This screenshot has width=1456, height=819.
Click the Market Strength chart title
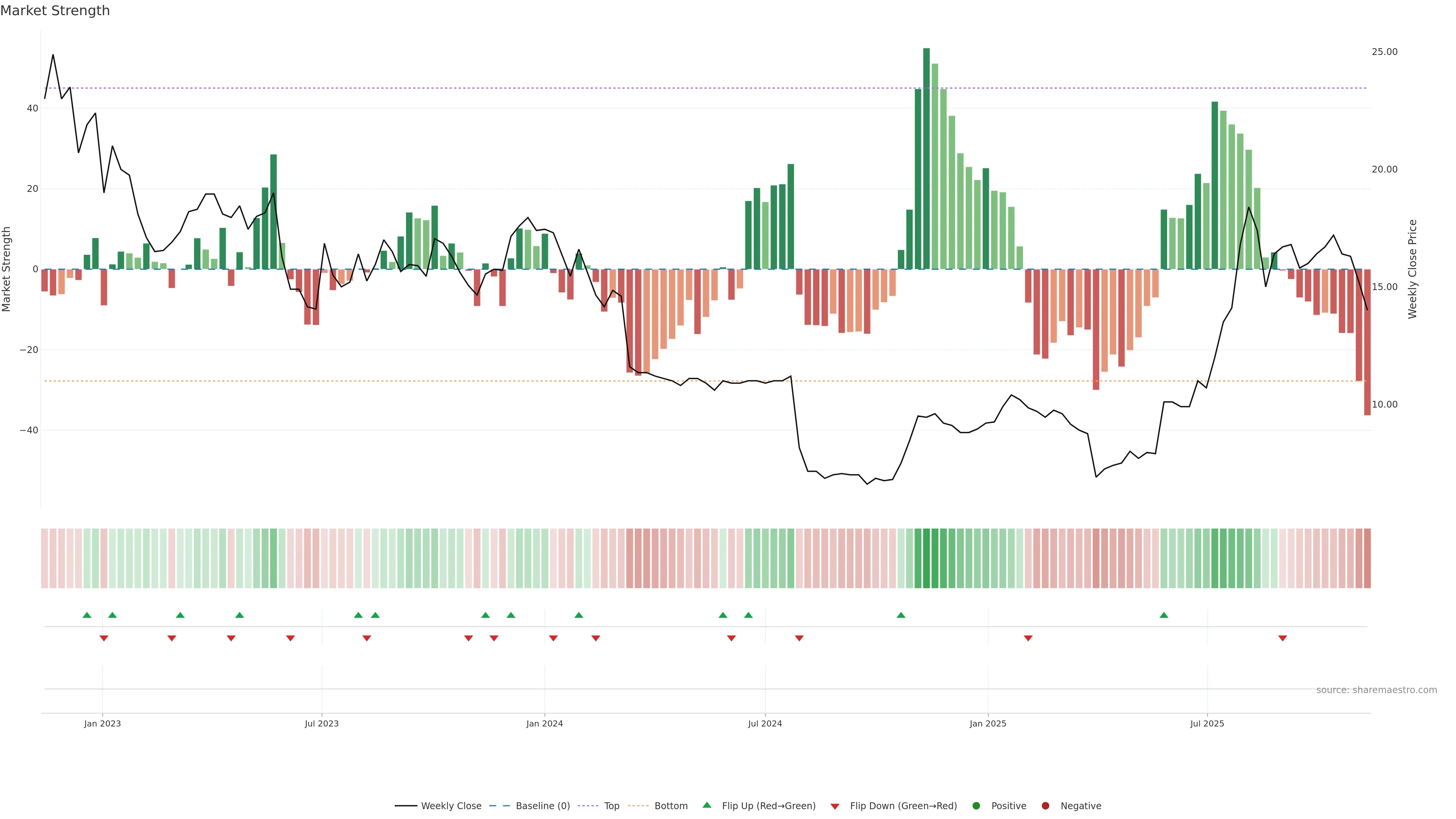(55, 11)
